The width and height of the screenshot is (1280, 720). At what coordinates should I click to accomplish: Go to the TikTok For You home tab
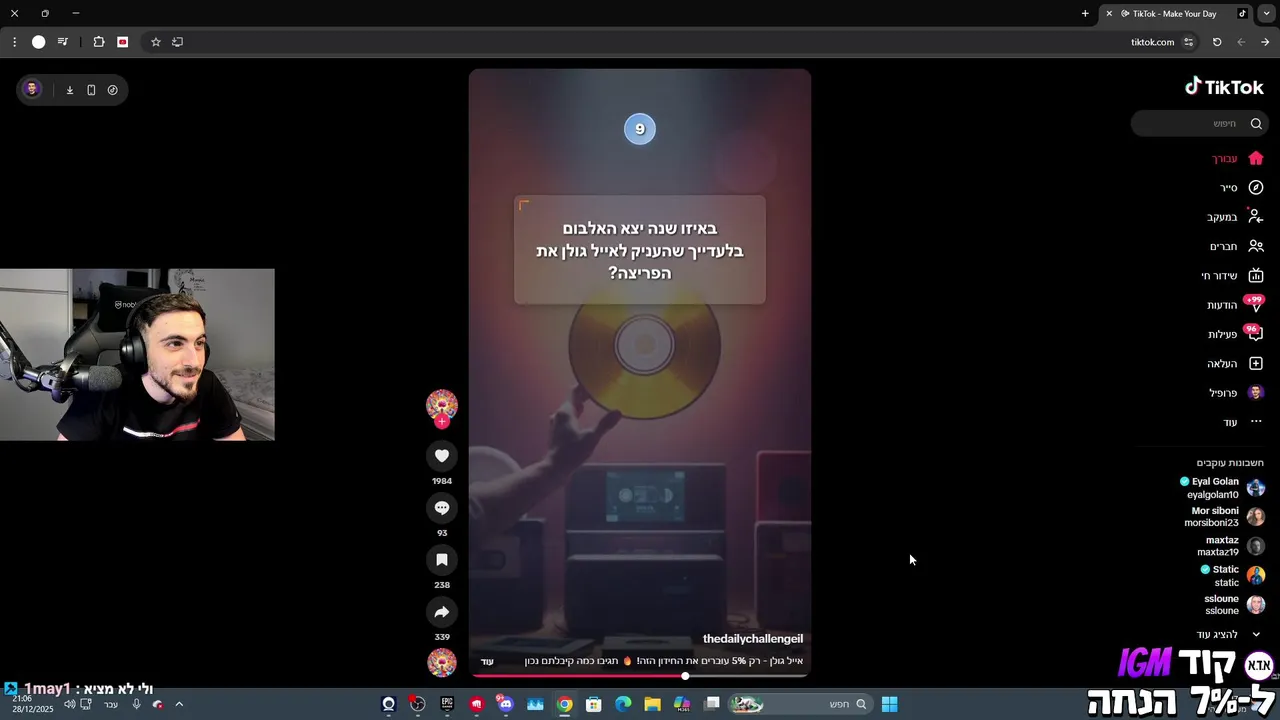tap(1238, 158)
